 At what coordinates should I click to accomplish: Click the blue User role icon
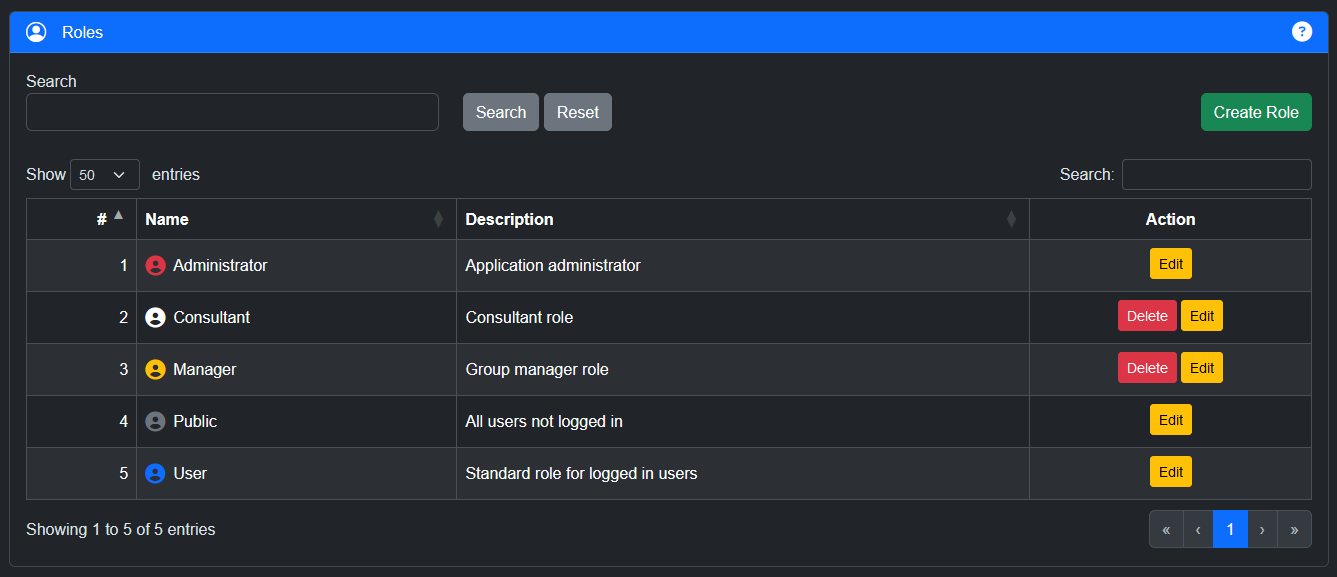155,474
